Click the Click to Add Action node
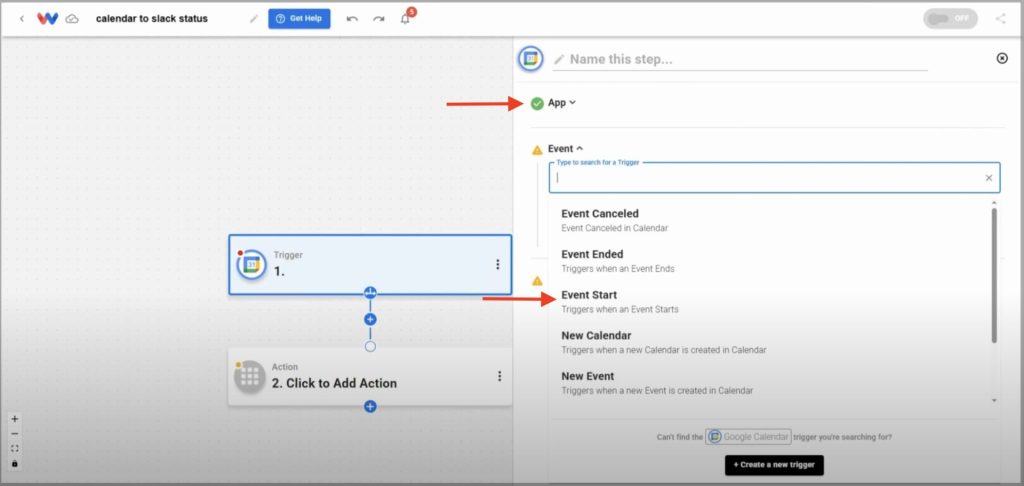Image resolution: width=1024 pixels, height=486 pixels. [x=370, y=376]
